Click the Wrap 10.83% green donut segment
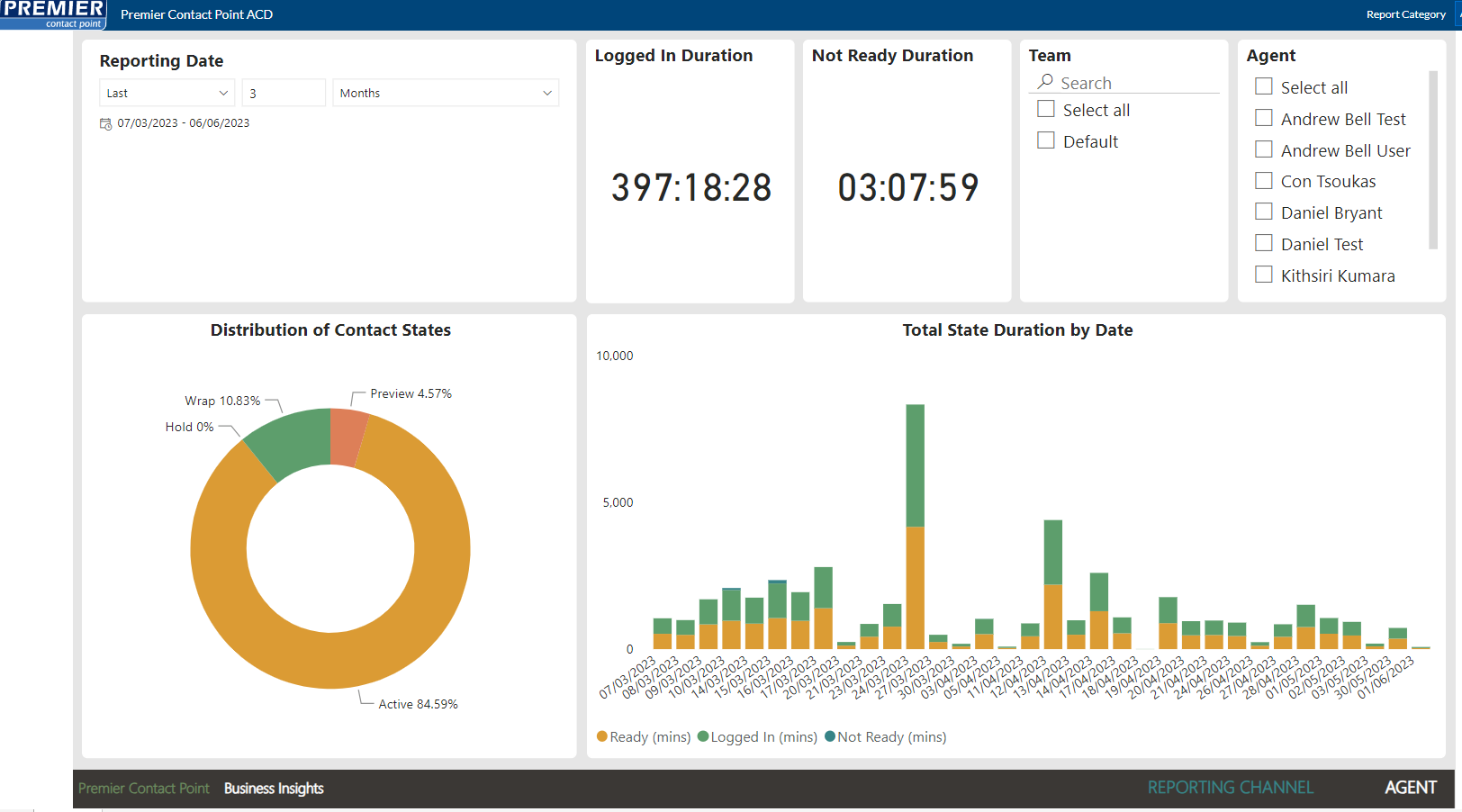Screen dimensions: 1462x812 (x=293, y=441)
